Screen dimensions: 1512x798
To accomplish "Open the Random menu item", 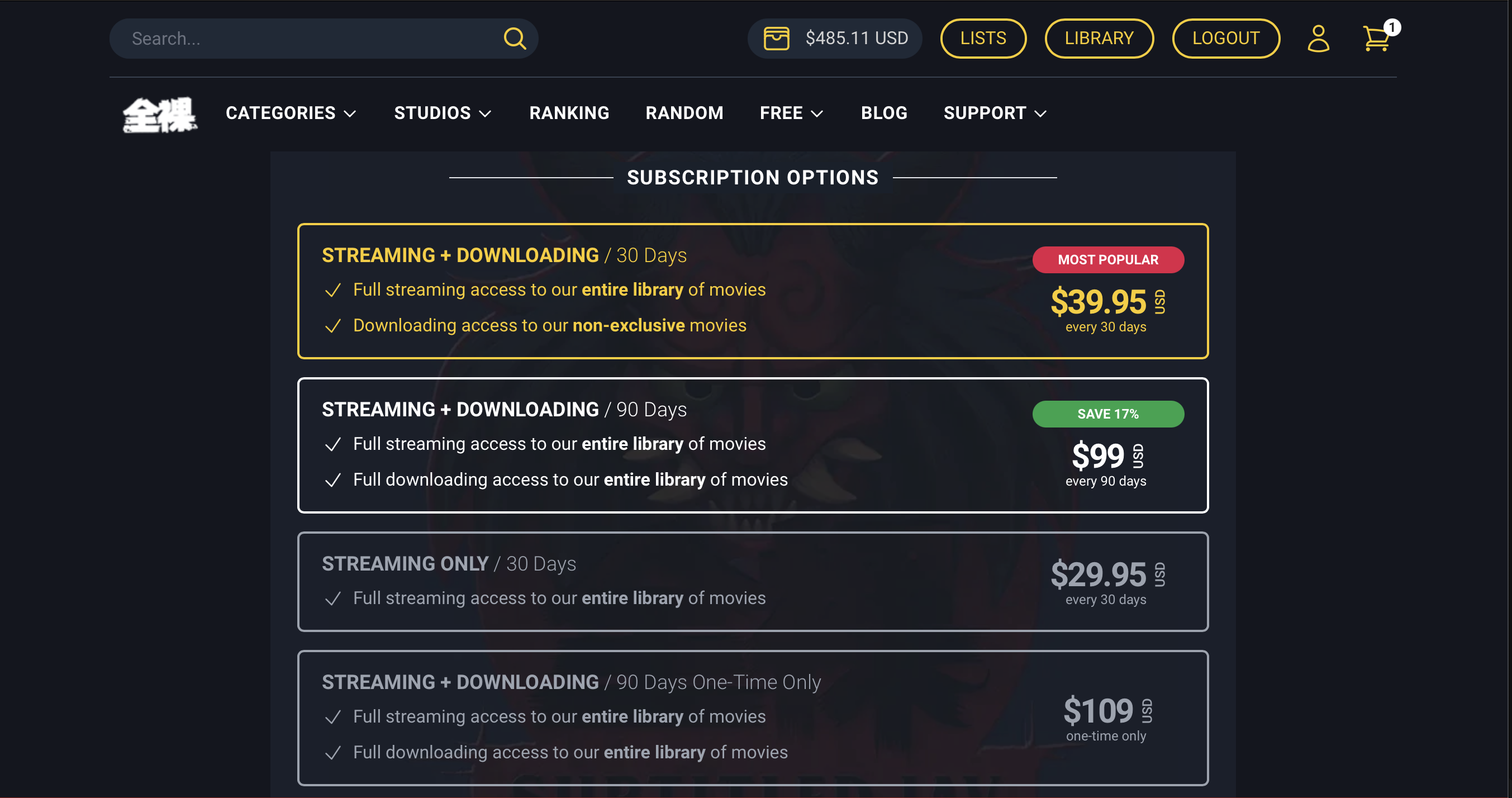I will (x=684, y=113).
